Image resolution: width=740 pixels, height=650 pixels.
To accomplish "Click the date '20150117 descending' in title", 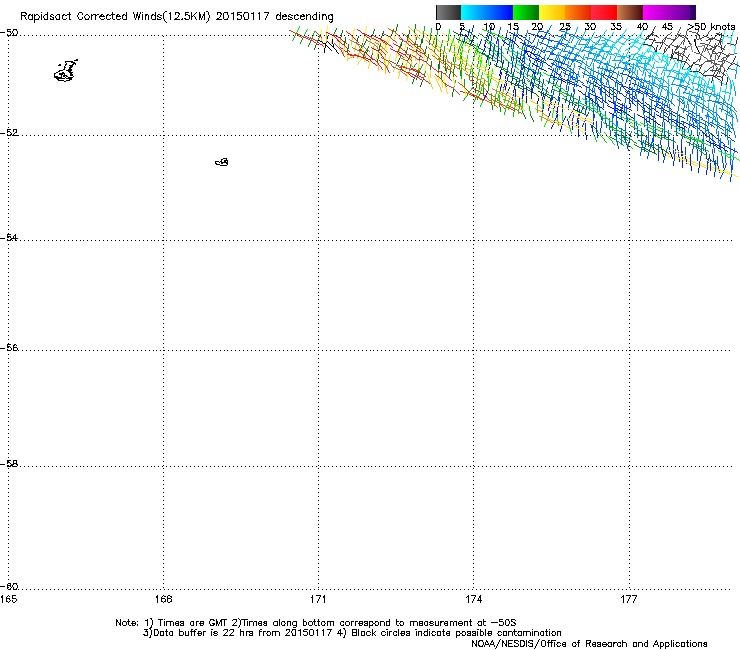I will tap(275, 17).
